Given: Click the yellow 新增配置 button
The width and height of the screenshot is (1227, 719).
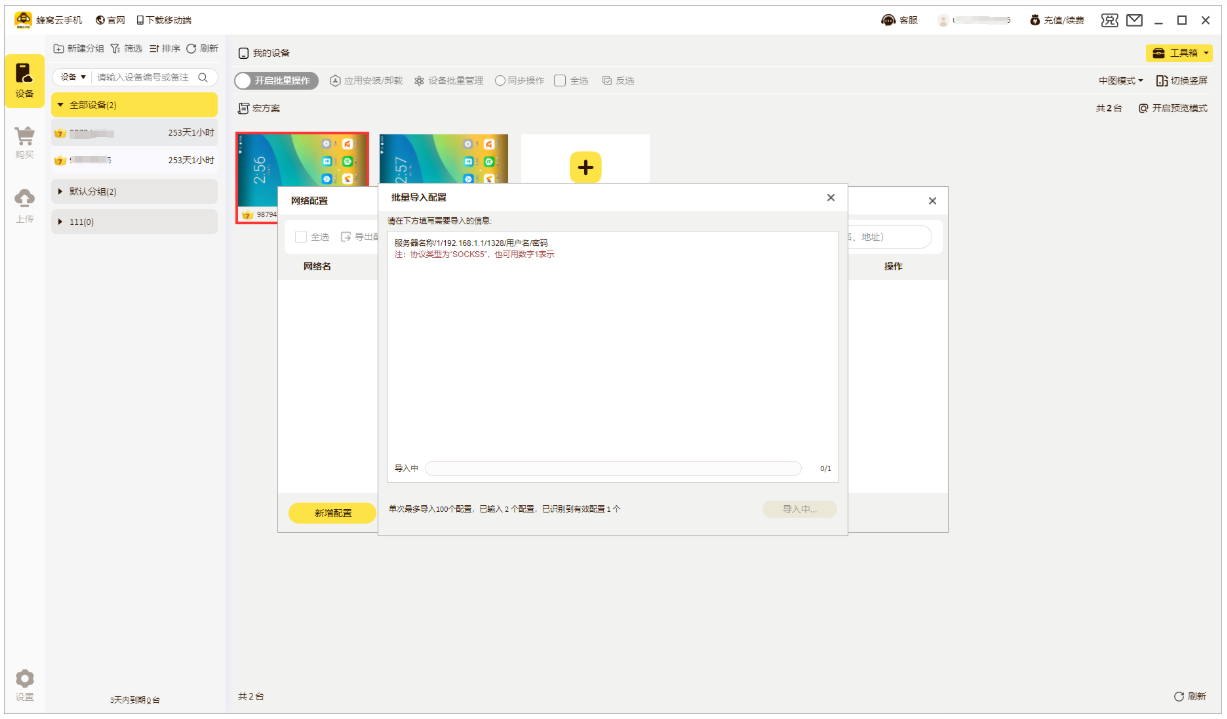Looking at the screenshot, I should pos(332,513).
